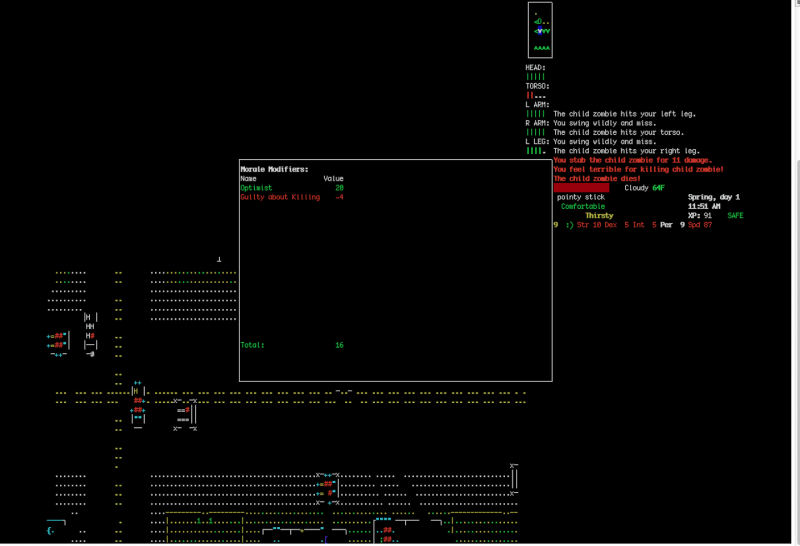This screenshot has width=800, height=546.
Task: Select the 'Guilty about Killing' morale row
Action: (292, 197)
